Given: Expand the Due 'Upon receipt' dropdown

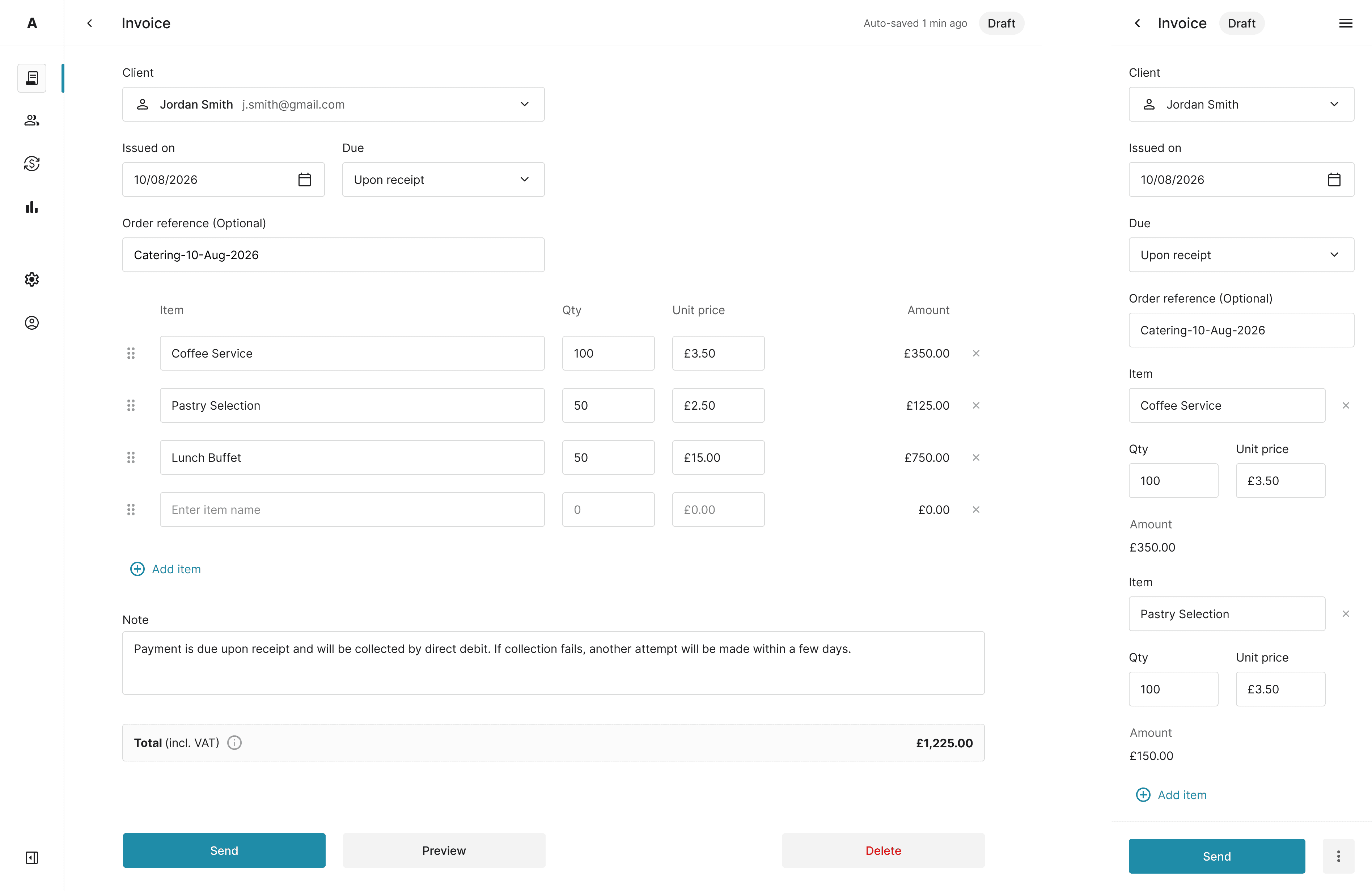Looking at the screenshot, I should click(443, 180).
